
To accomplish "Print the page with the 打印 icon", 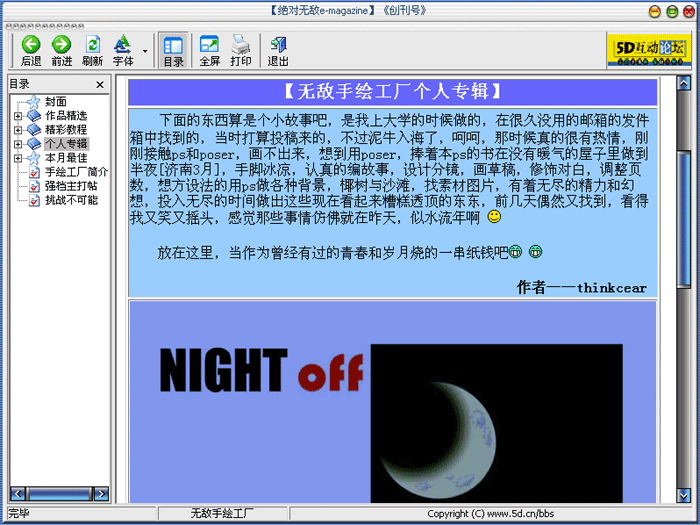I will point(241,45).
